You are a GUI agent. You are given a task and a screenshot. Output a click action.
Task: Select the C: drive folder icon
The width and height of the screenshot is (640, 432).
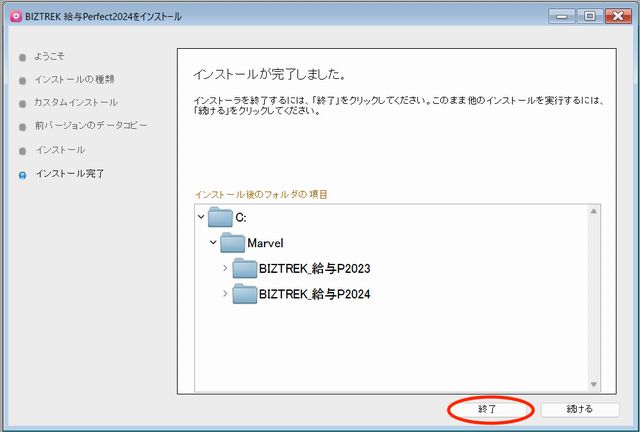click(220, 217)
